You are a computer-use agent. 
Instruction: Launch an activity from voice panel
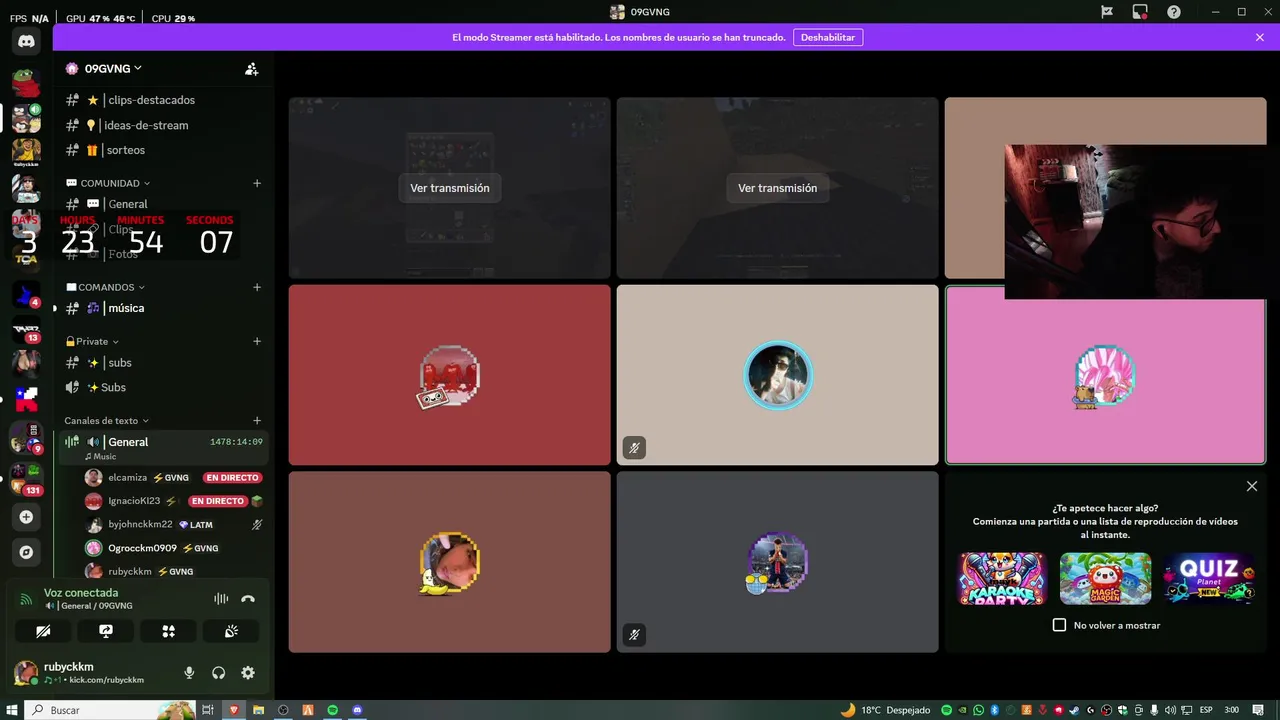tap(168, 631)
